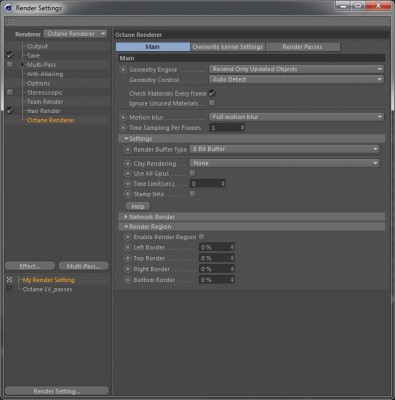Toggle the Hair Render checkbox
Image resolution: width=395 pixels, height=400 pixels.
[10, 110]
